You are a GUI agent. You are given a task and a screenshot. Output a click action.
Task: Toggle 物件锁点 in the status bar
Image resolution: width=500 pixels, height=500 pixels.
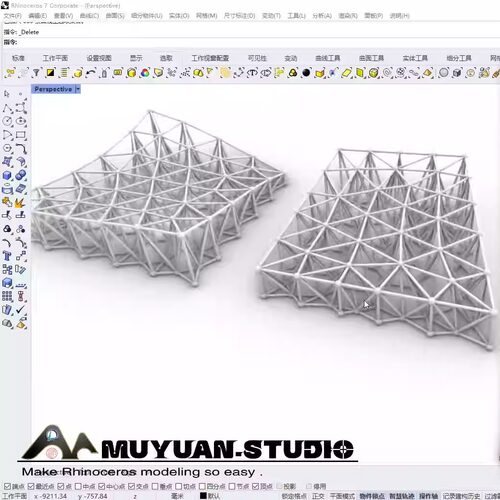tap(372, 496)
